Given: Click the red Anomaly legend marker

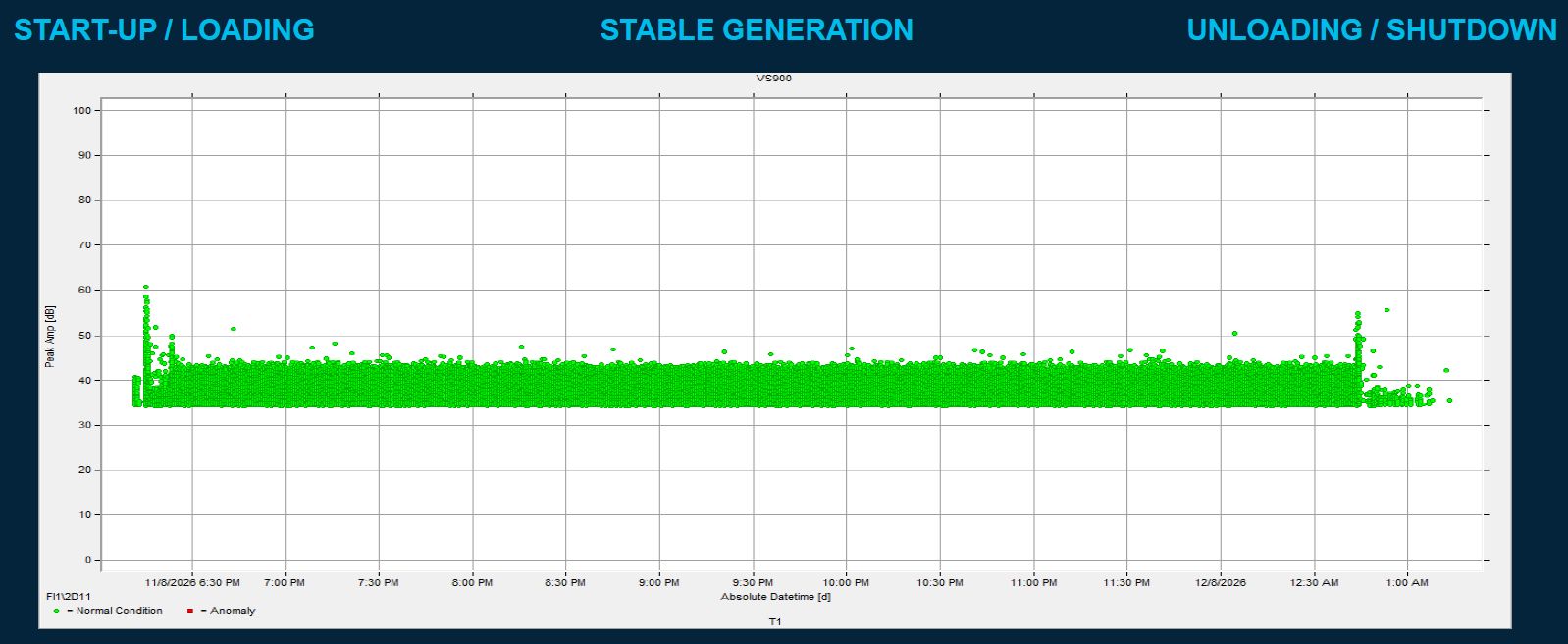Looking at the screenshot, I should 190,611.
